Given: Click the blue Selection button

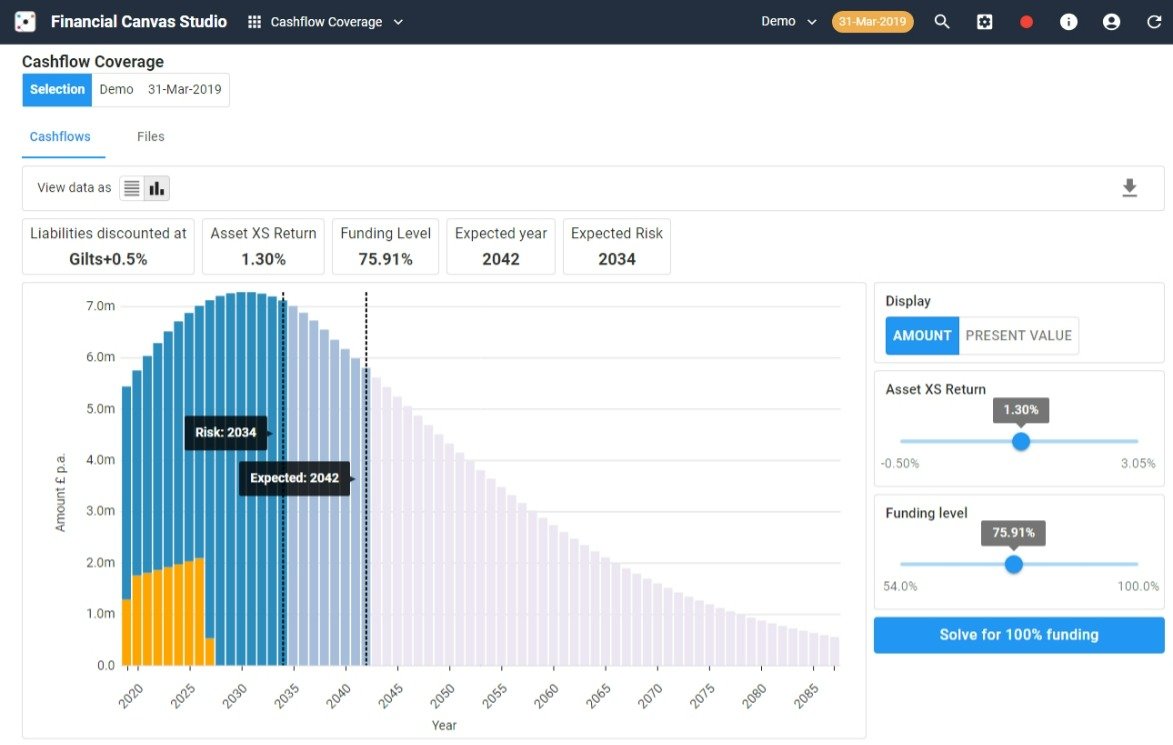Looking at the screenshot, I should [x=57, y=90].
